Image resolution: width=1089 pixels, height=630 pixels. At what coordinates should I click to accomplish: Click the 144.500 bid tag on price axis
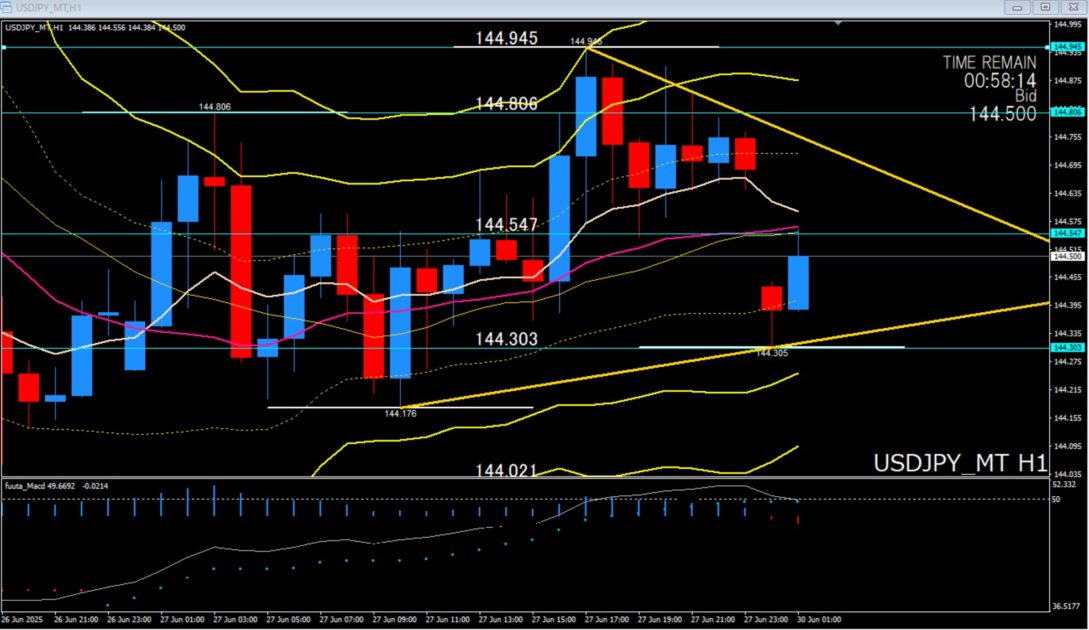(x=1068, y=256)
